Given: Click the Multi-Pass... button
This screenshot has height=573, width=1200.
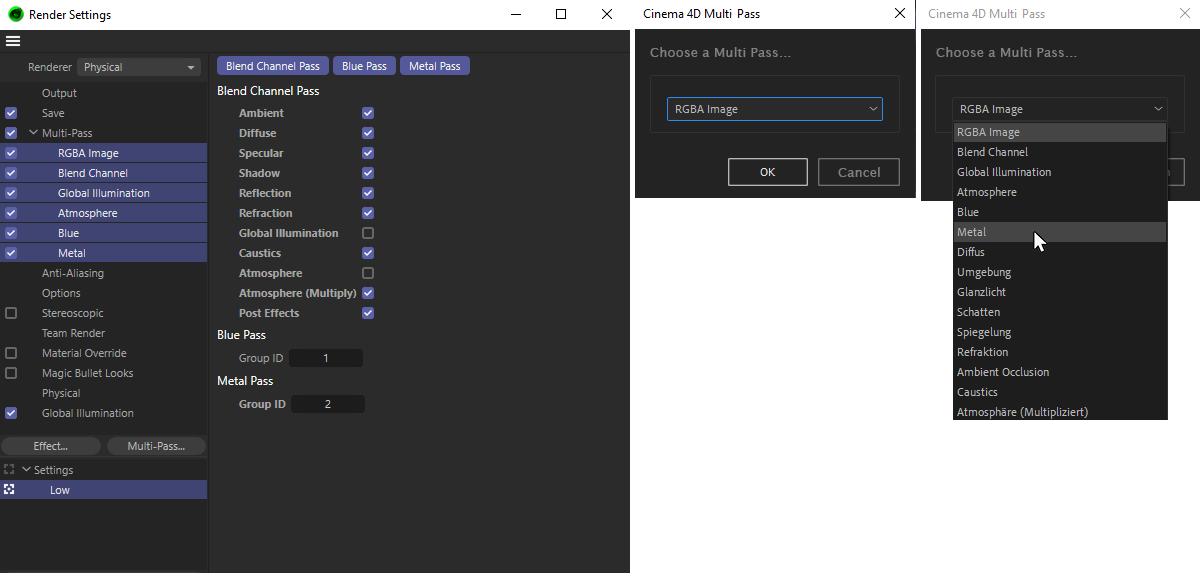Looking at the screenshot, I should 156,446.
